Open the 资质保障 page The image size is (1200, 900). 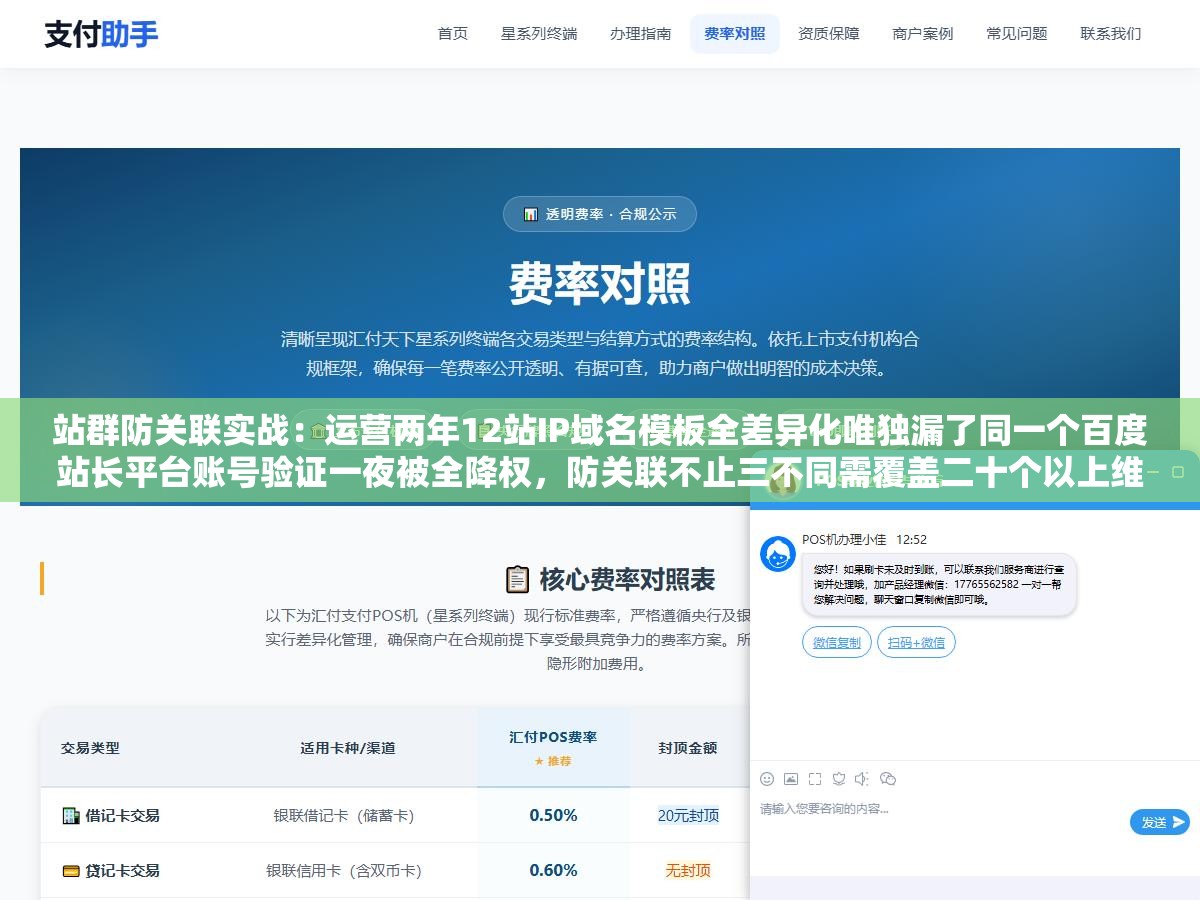(829, 34)
